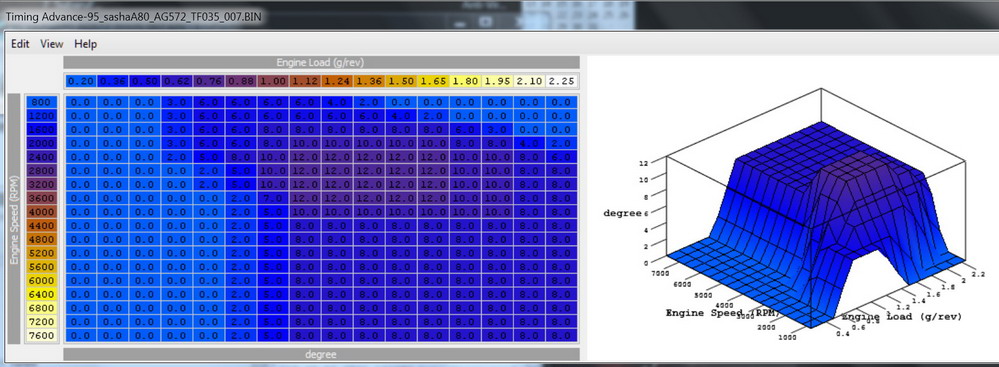Viewport: 999px width, 367px height.
Task: Open the View menu
Action: coord(52,44)
